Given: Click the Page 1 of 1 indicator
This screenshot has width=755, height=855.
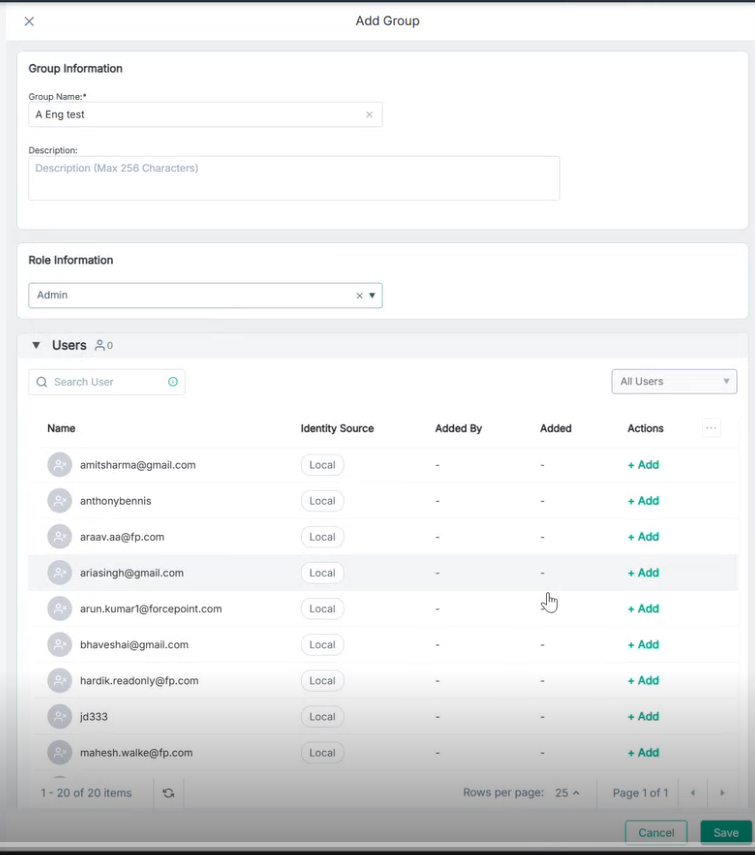Looking at the screenshot, I should 640,793.
